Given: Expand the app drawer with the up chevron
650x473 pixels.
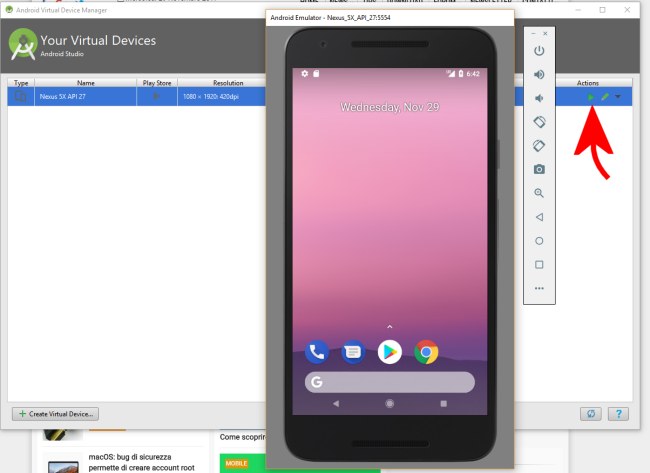Looking at the screenshot, I should (x=390, y=327).
